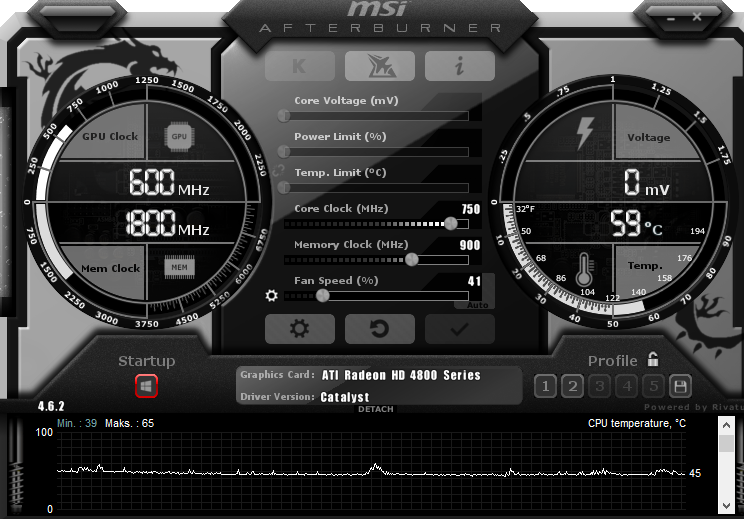Screen dimensions: 744x519
Task: Detach the monitoring graph panel
Action: click(x=376, y=409)
